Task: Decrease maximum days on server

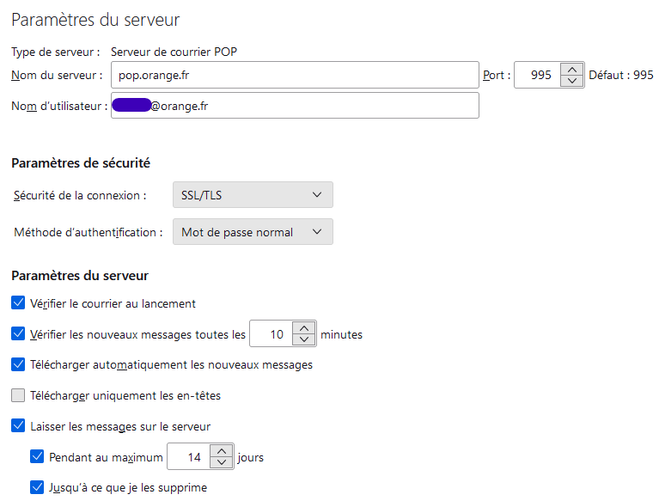Action: pos(224,463)
